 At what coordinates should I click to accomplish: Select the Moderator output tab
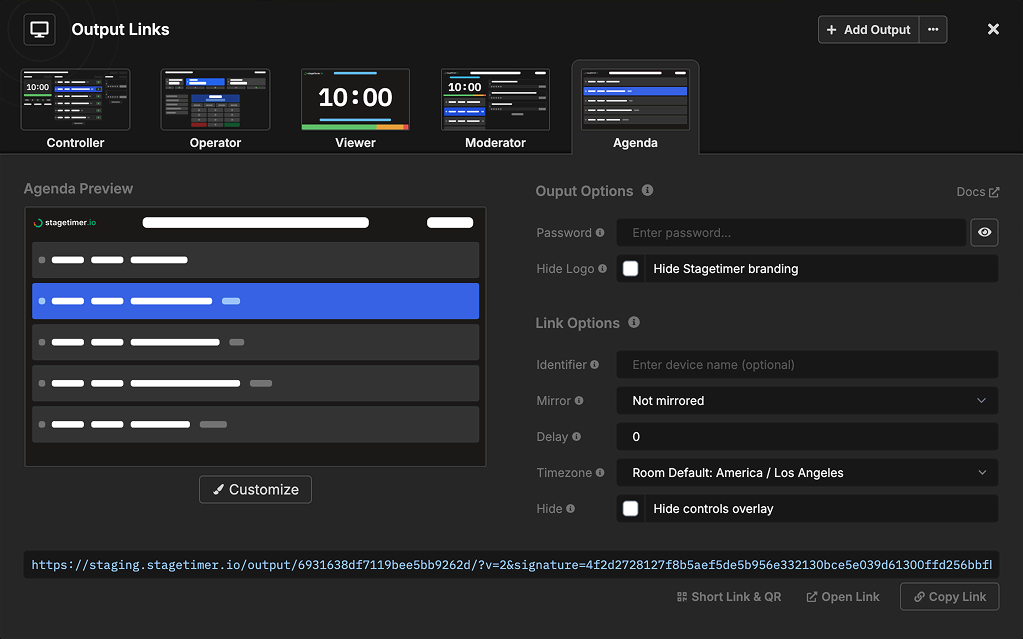pyautogui.click(x=495, y=100)
